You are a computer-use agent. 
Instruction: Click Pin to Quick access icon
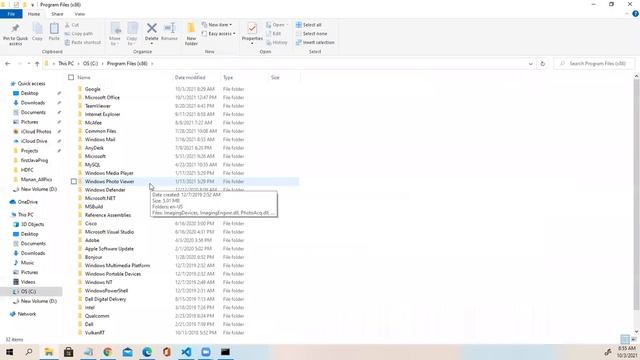(16, 28)
